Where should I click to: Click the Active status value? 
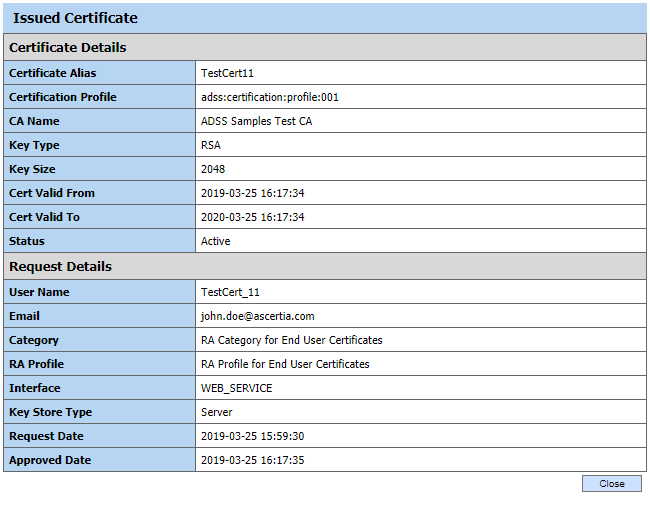point(215,241)
